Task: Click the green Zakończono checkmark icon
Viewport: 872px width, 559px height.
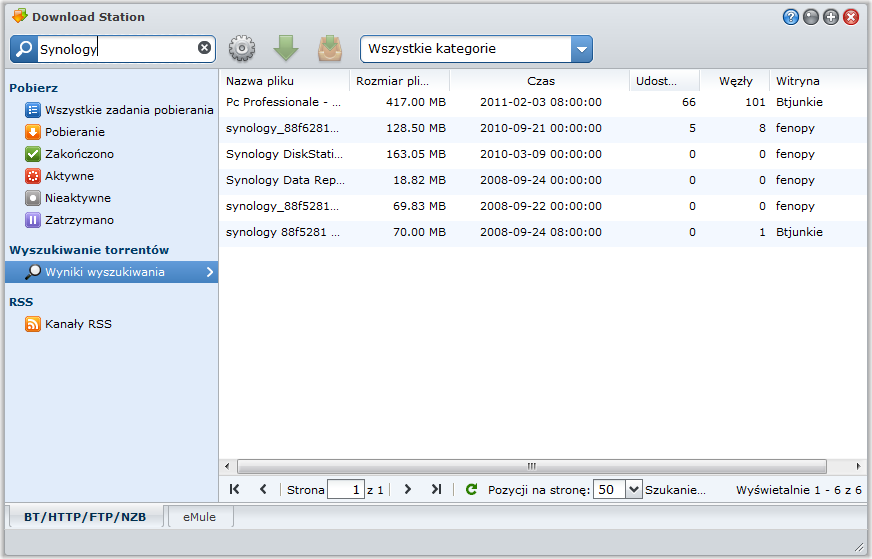Action: coord(33,154)
